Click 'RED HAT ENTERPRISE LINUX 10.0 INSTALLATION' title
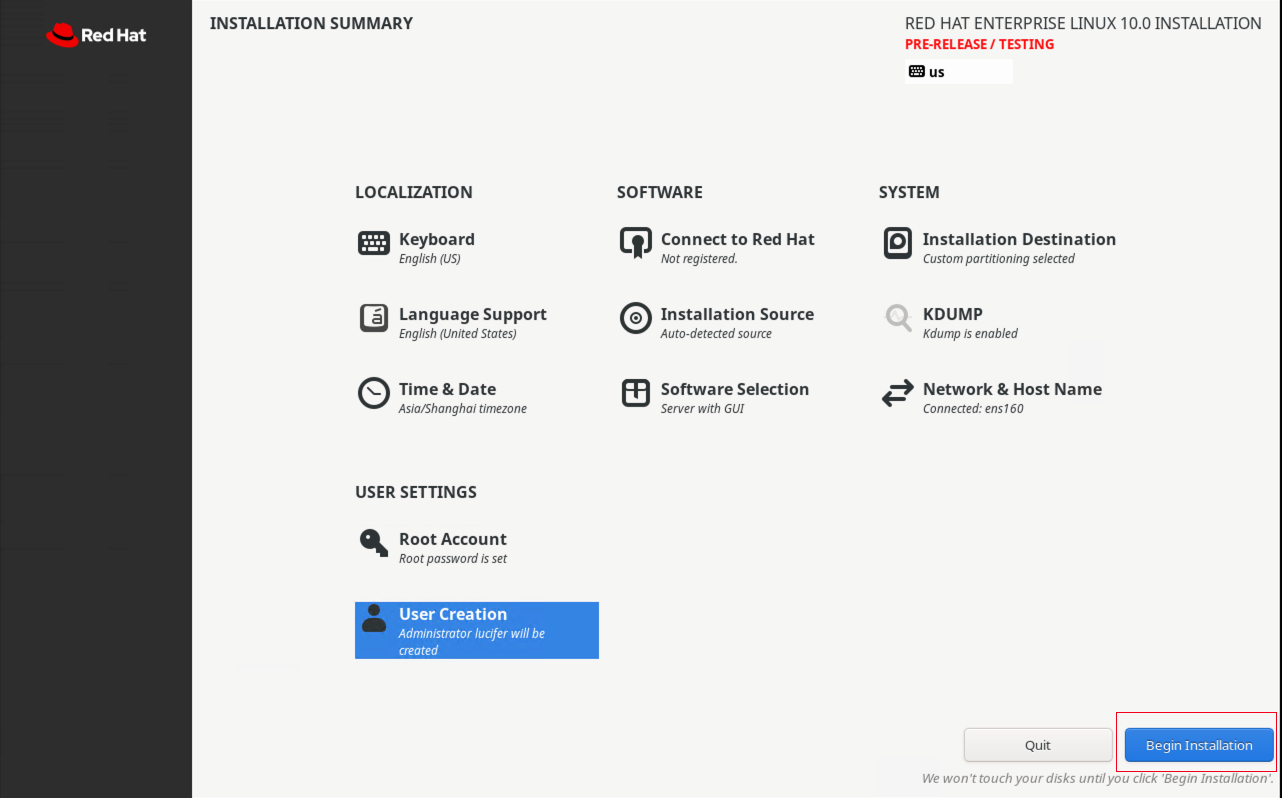The width and height of the screenshot is (1282, 798). click(1083, 23)
